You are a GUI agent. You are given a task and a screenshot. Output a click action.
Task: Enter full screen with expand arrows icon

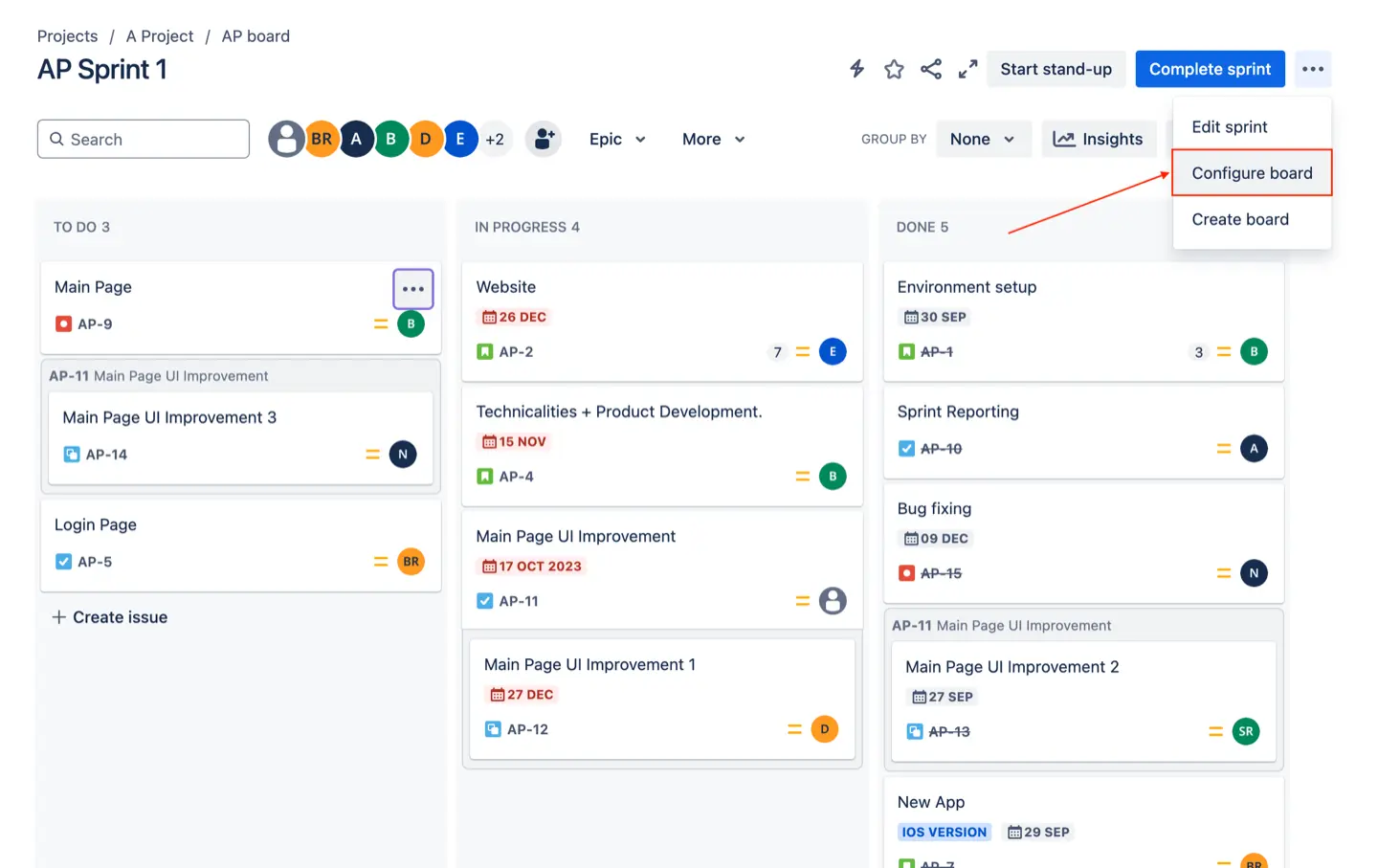point(967,69)
